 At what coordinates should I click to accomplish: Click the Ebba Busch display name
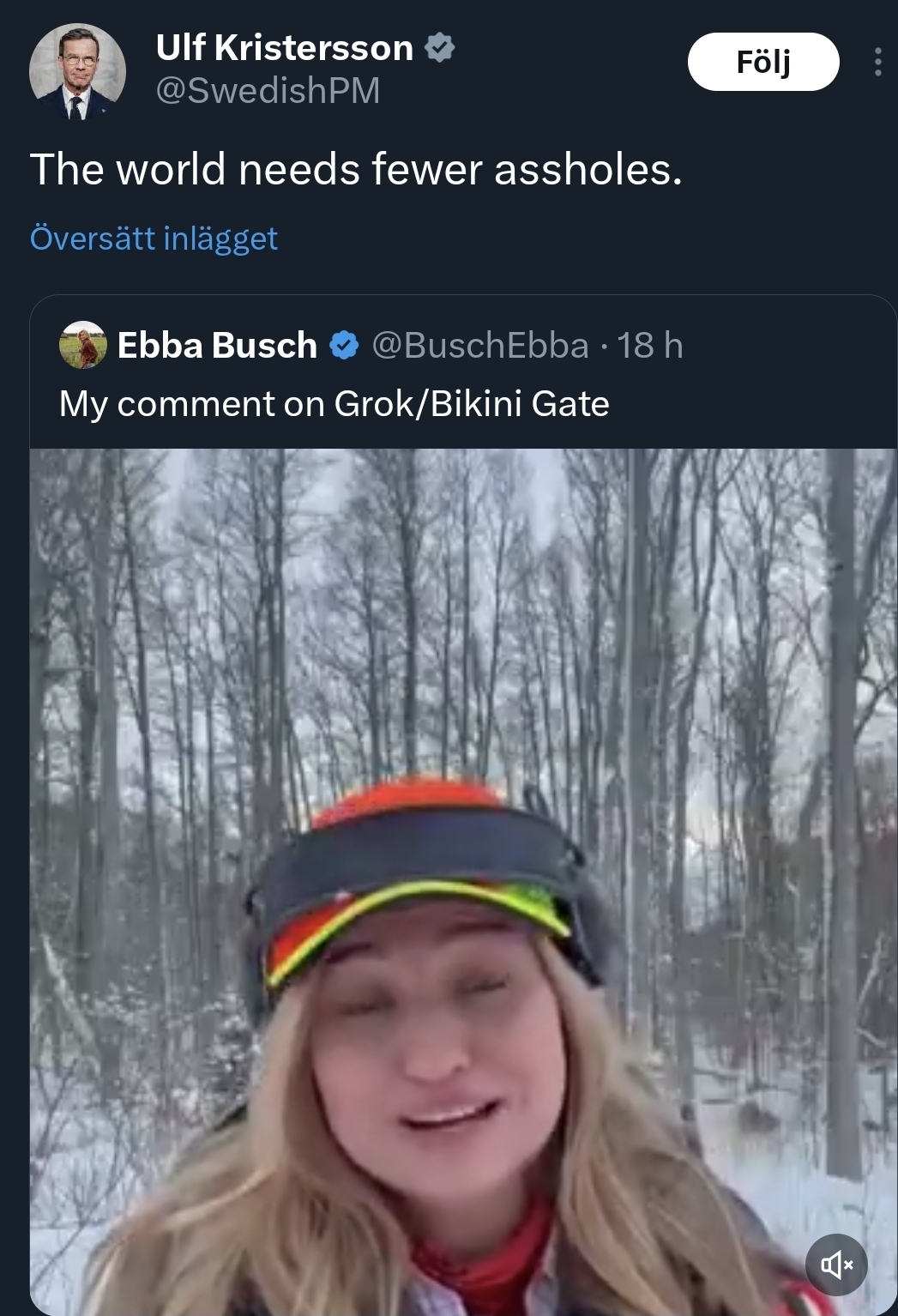217,346
